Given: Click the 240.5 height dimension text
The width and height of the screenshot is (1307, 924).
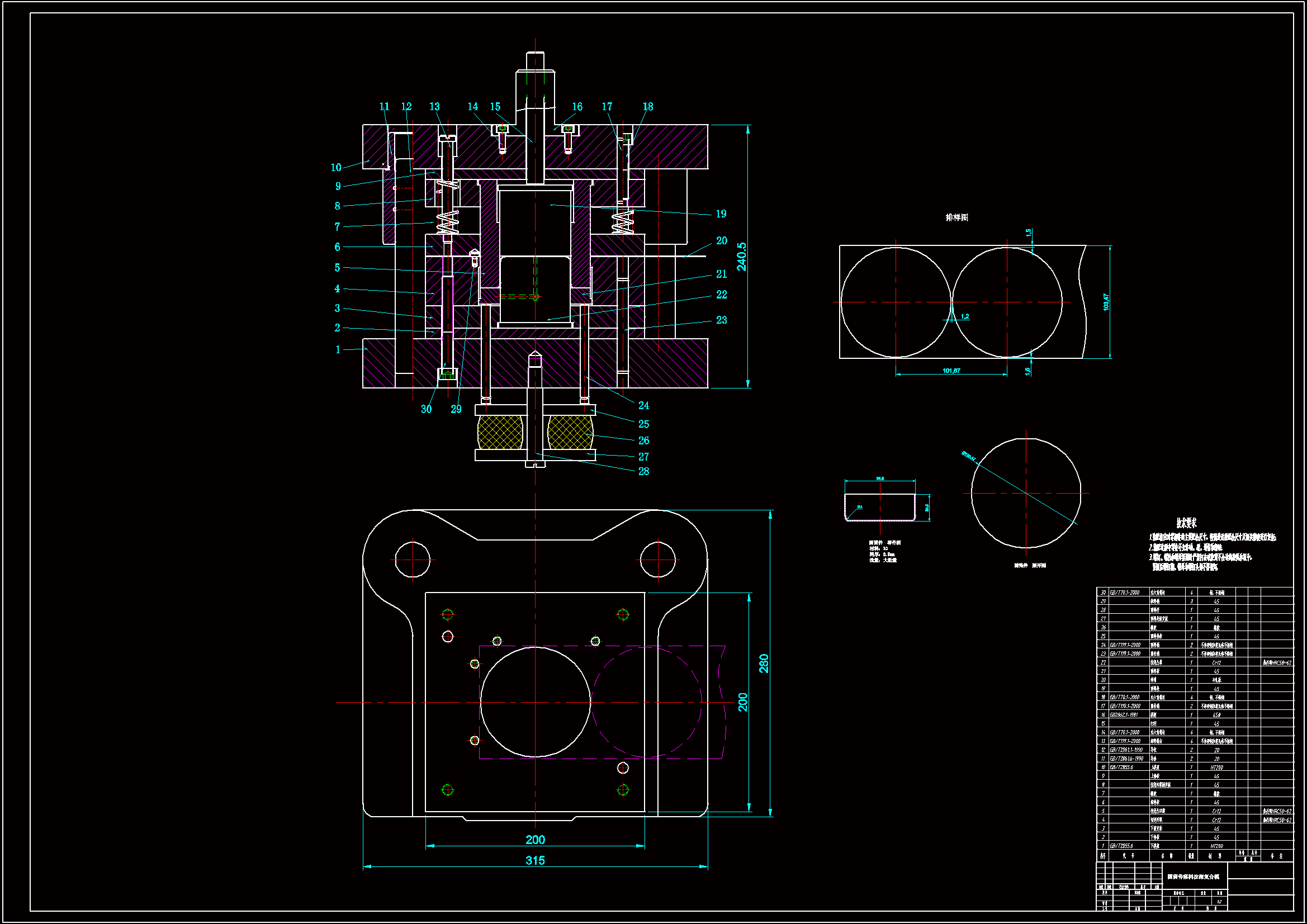Looking at the screenshot, I should (741, 256).
